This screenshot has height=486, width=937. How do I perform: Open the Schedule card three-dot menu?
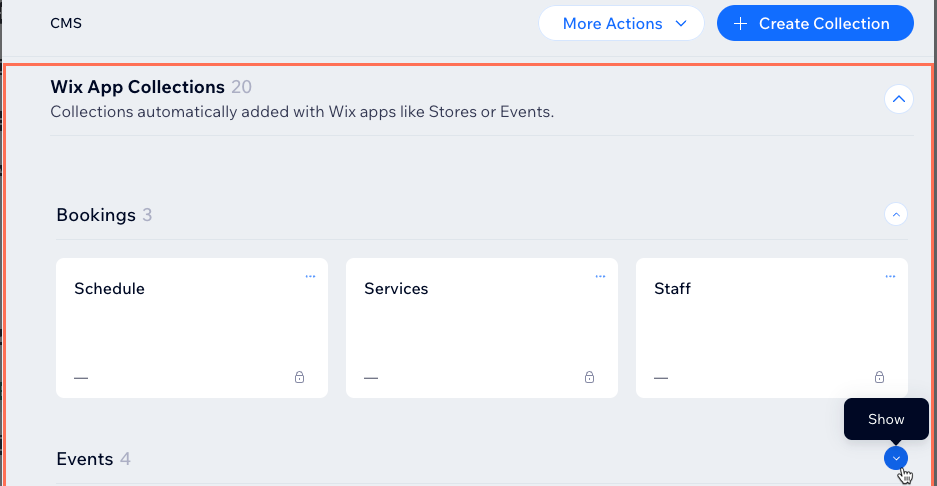click(x=310, y=276)
